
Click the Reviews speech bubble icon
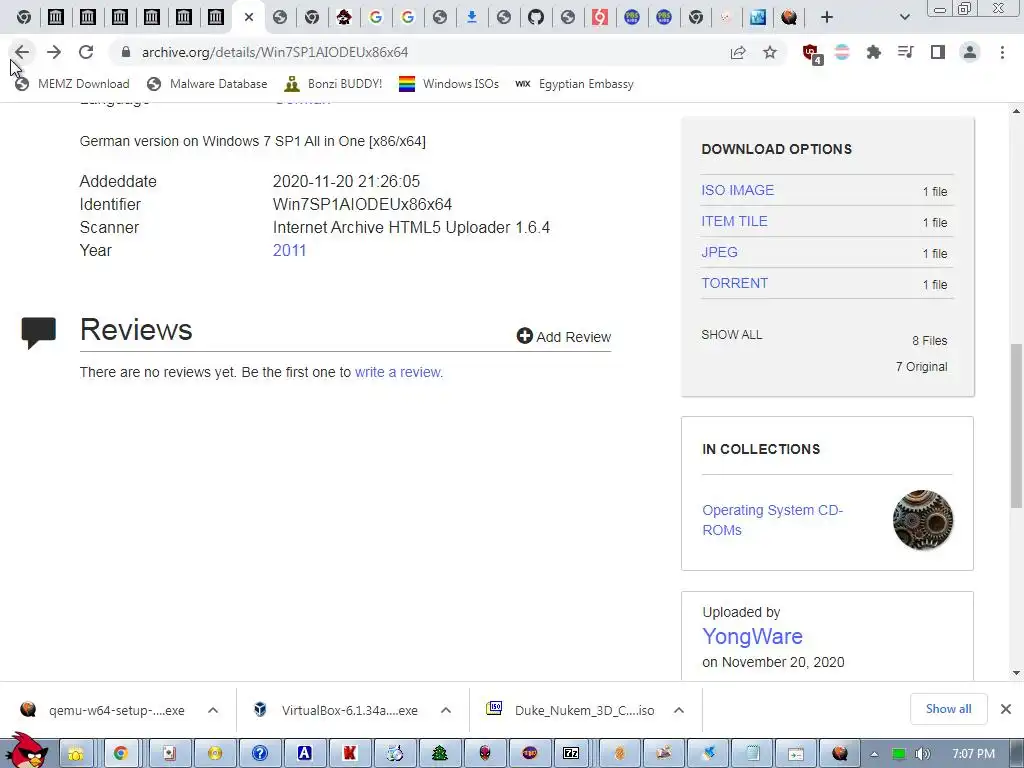pos(39,332)
